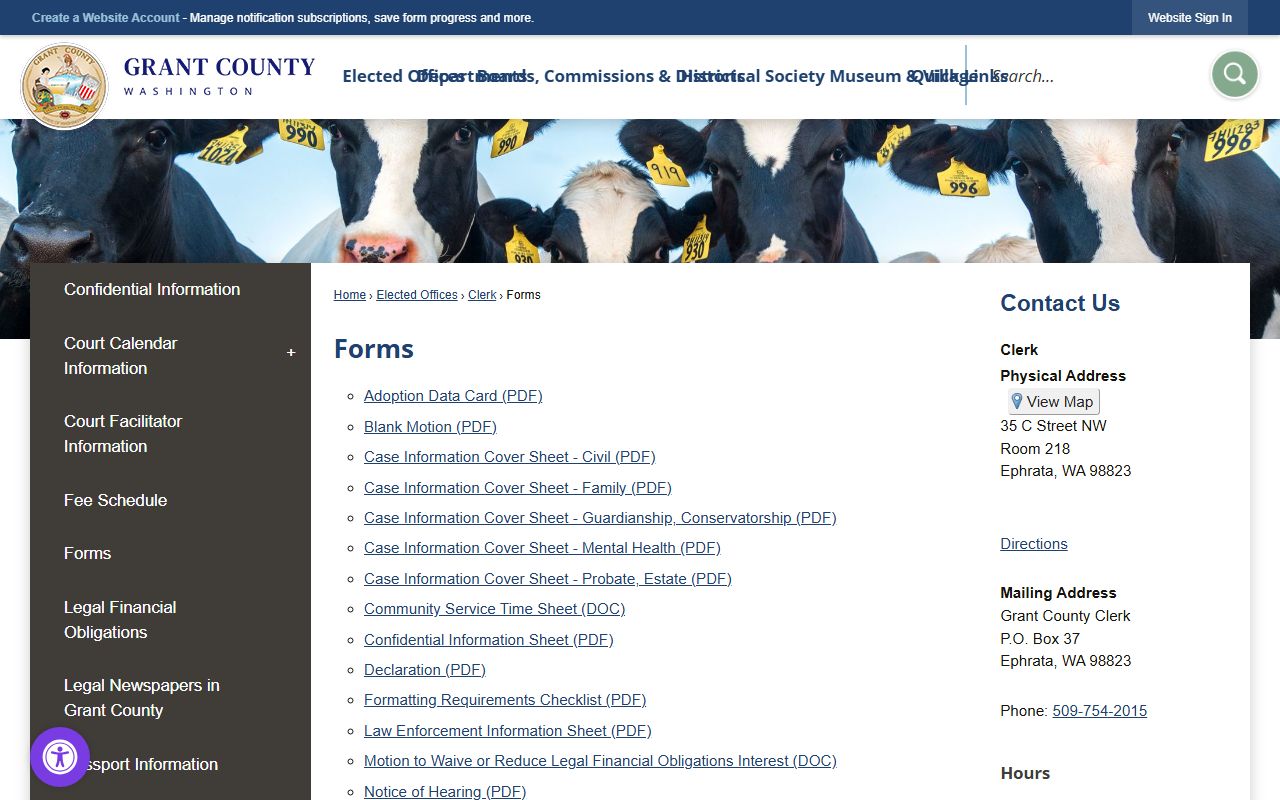
Task: Open Declaration PDF form
Action: point(424,670)
